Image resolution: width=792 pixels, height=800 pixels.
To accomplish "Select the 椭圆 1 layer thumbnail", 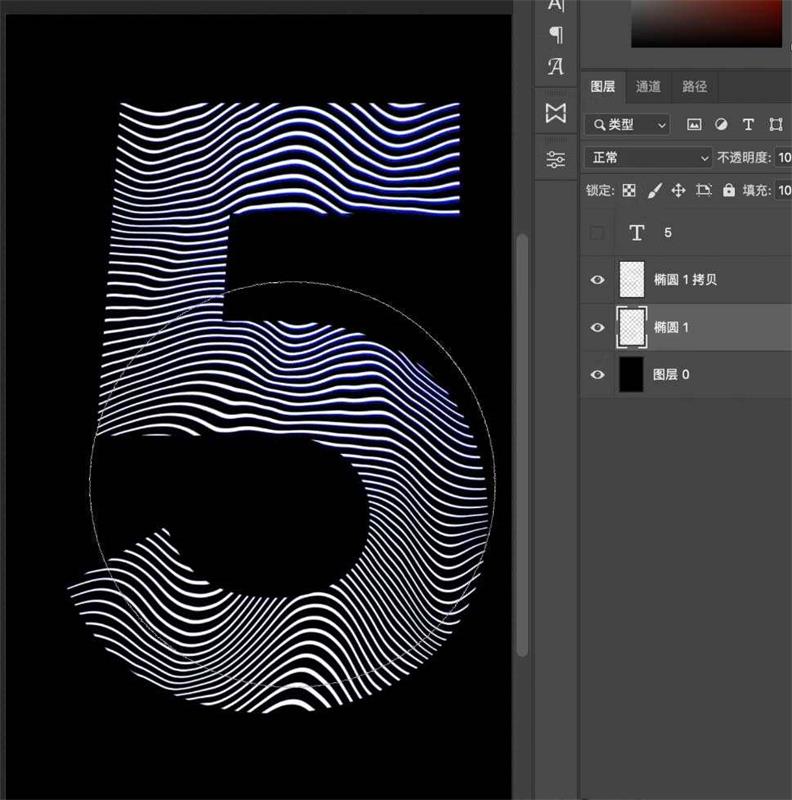I will click(x=632, y=327).
